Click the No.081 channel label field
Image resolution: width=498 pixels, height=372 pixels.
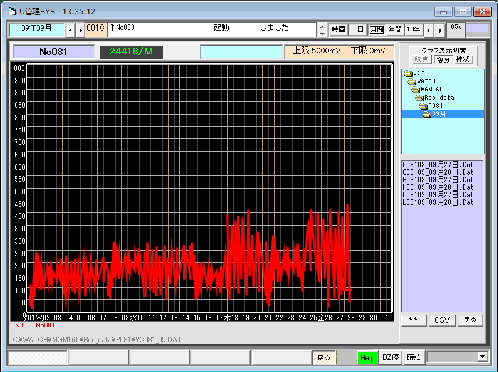[x=54, y=52]
